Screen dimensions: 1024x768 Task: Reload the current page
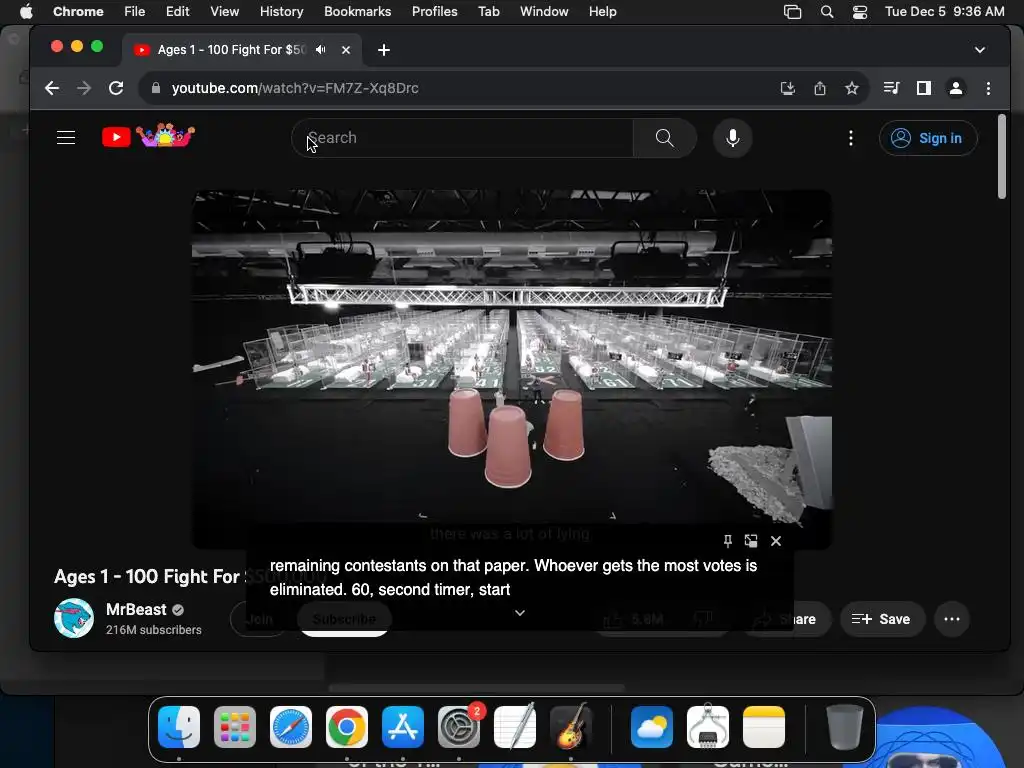point(116,88)
